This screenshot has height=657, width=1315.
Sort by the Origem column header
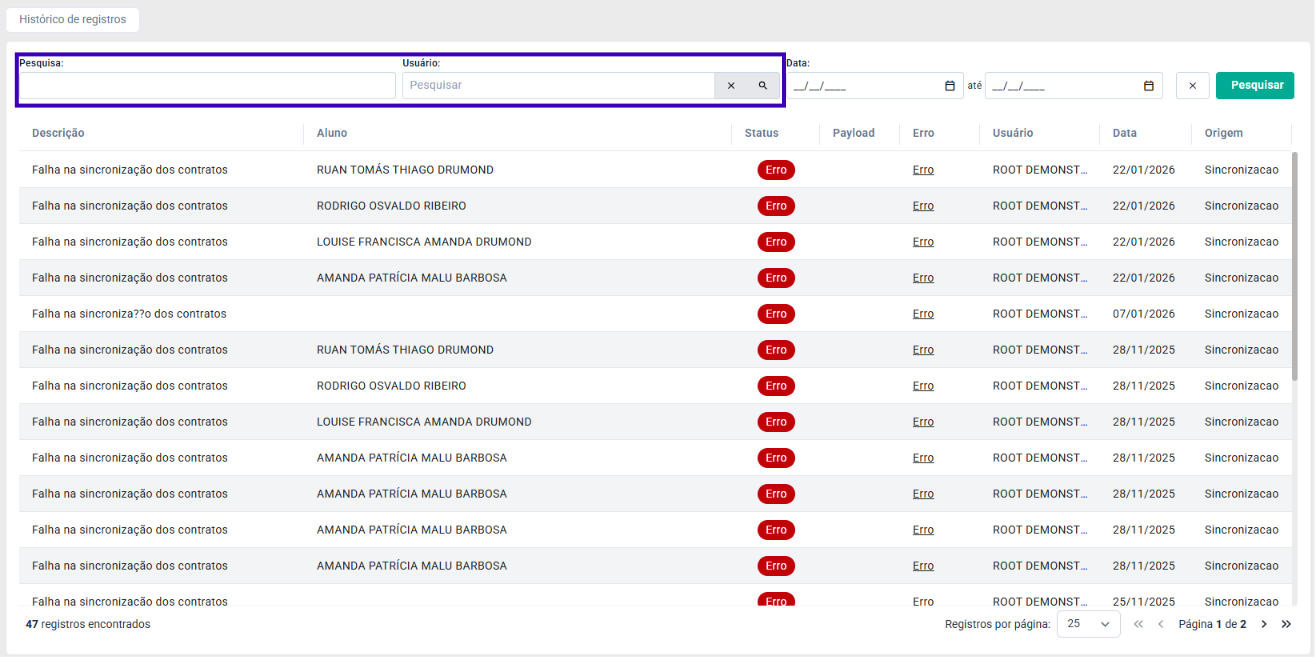(1225, 133)
